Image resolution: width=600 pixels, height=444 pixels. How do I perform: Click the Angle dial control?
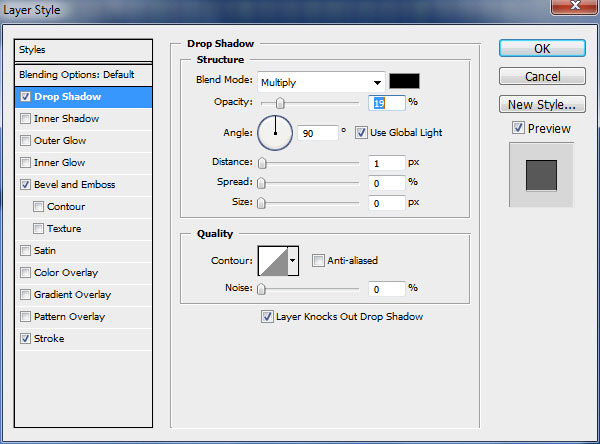click(275, 133)
